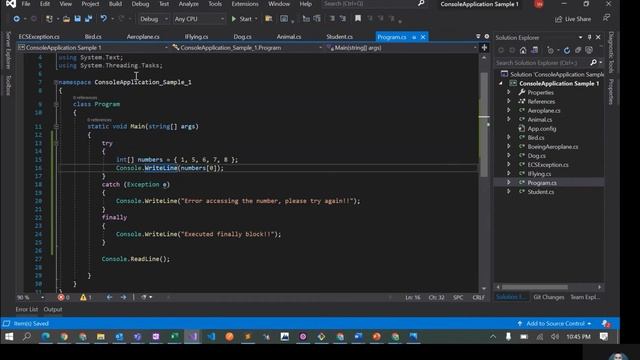
Task: Click Add to Source Control
Action: tap(554, 324)
